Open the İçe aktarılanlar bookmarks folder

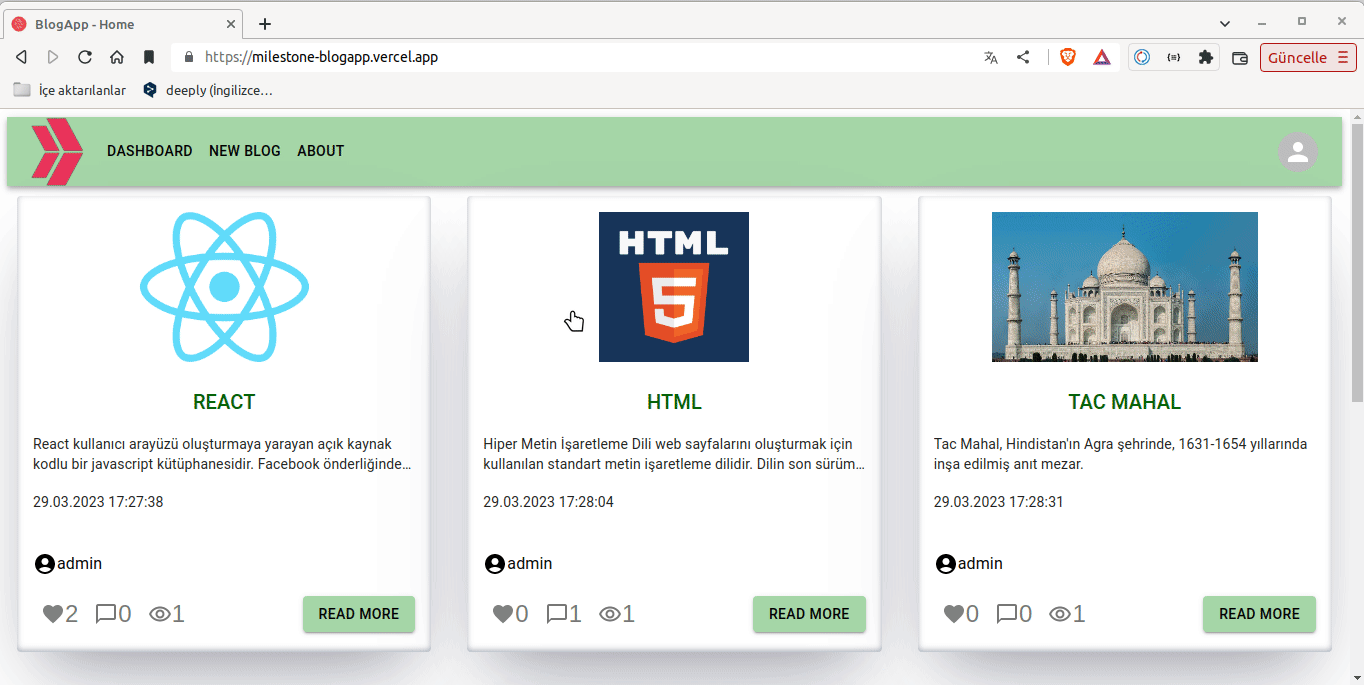point(70,90)
